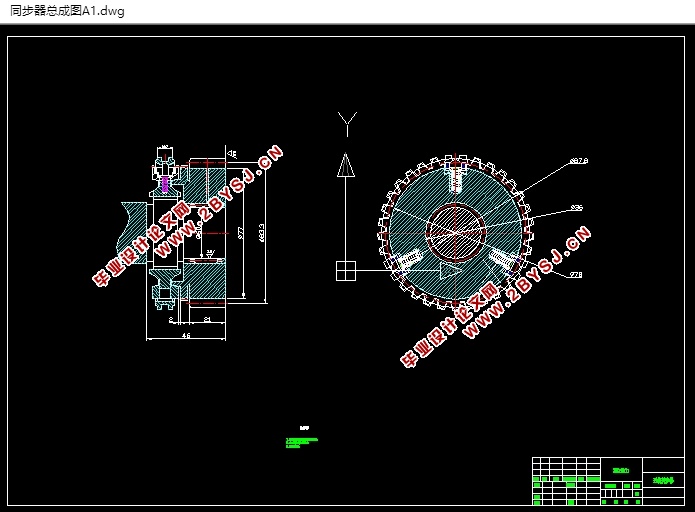Screen dimensions: 695x512
Task: Click the triangular arrow inside the gear view
Action: pyautogui.click(x=451, y=270)
